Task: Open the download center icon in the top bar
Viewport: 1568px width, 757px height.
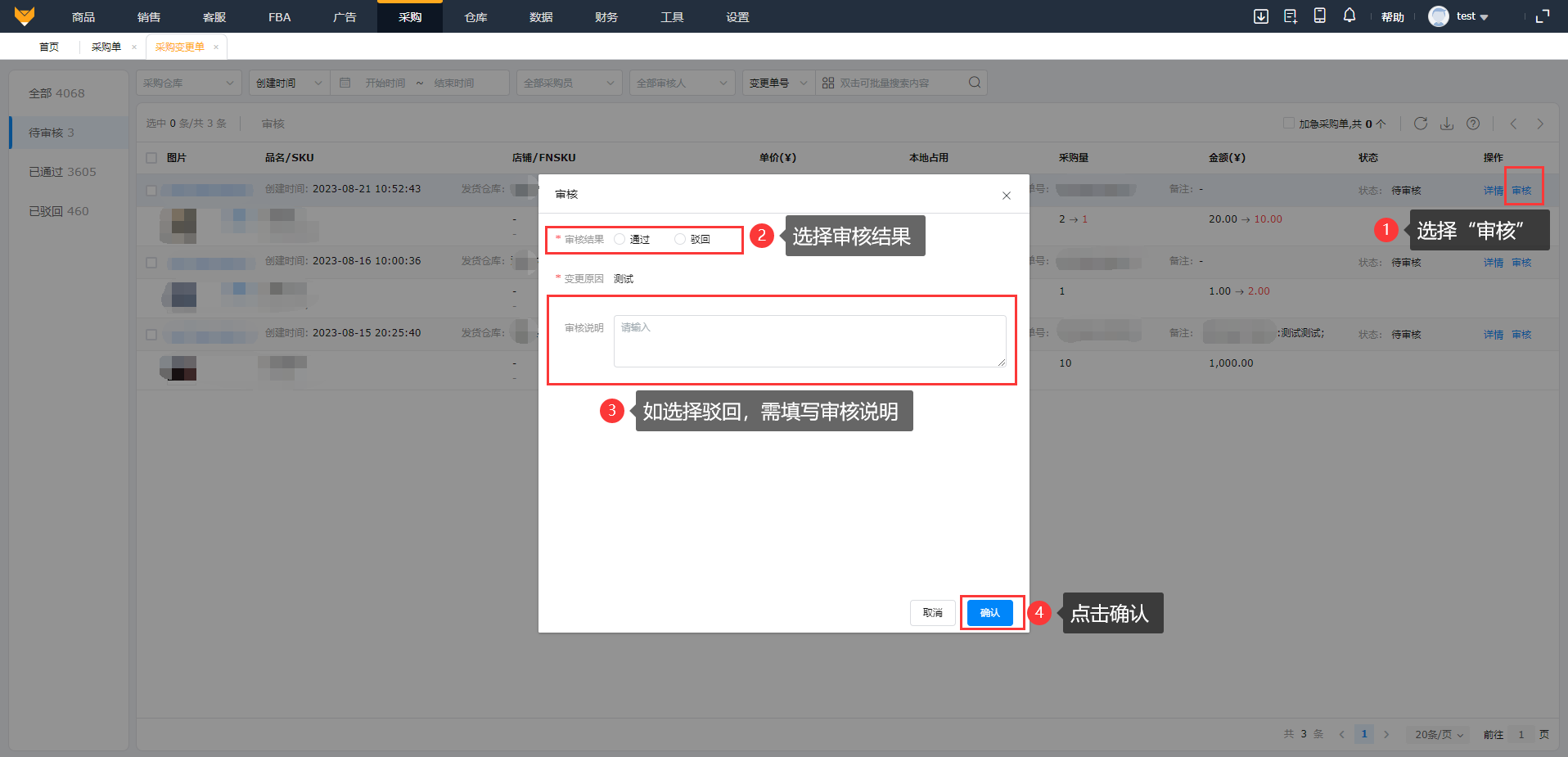Action: coord(1261,16)
